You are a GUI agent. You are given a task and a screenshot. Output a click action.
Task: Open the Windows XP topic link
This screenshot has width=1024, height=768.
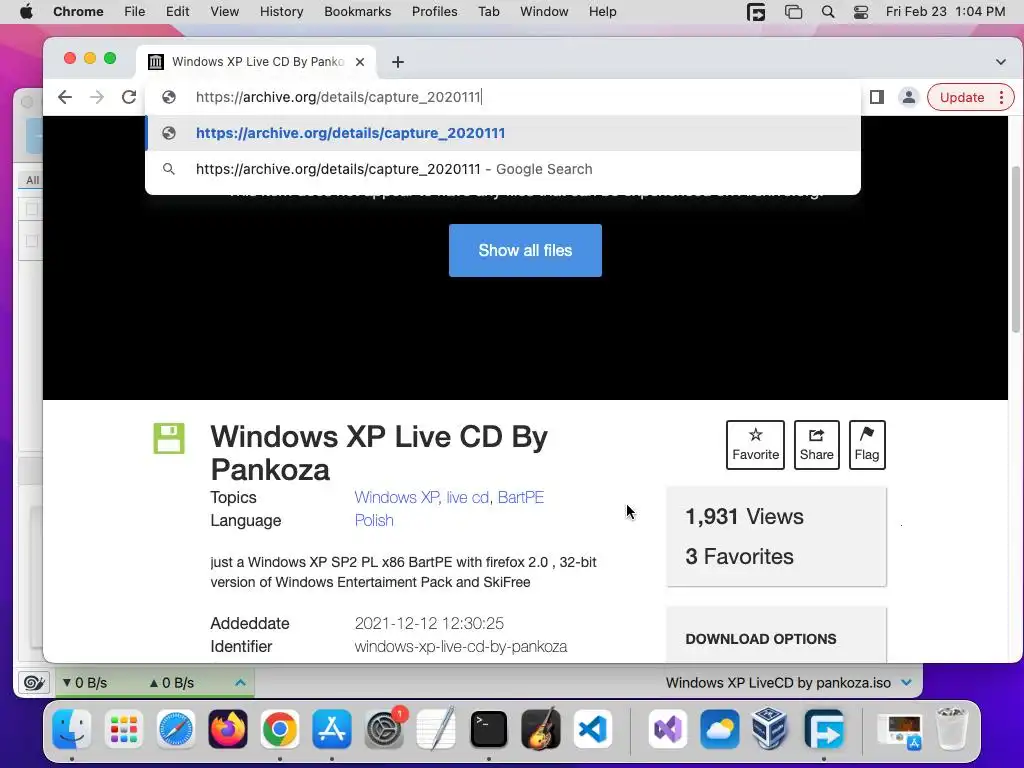coord(396,498)
